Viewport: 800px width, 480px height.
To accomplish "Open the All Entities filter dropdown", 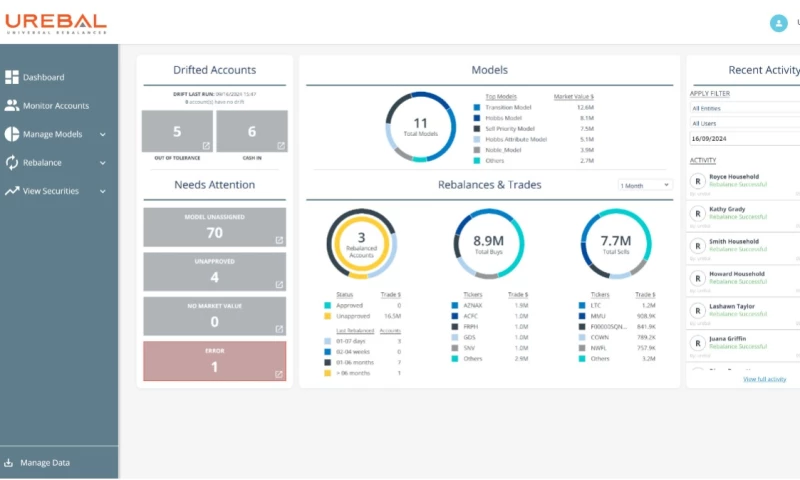I will tap(743, 108).
